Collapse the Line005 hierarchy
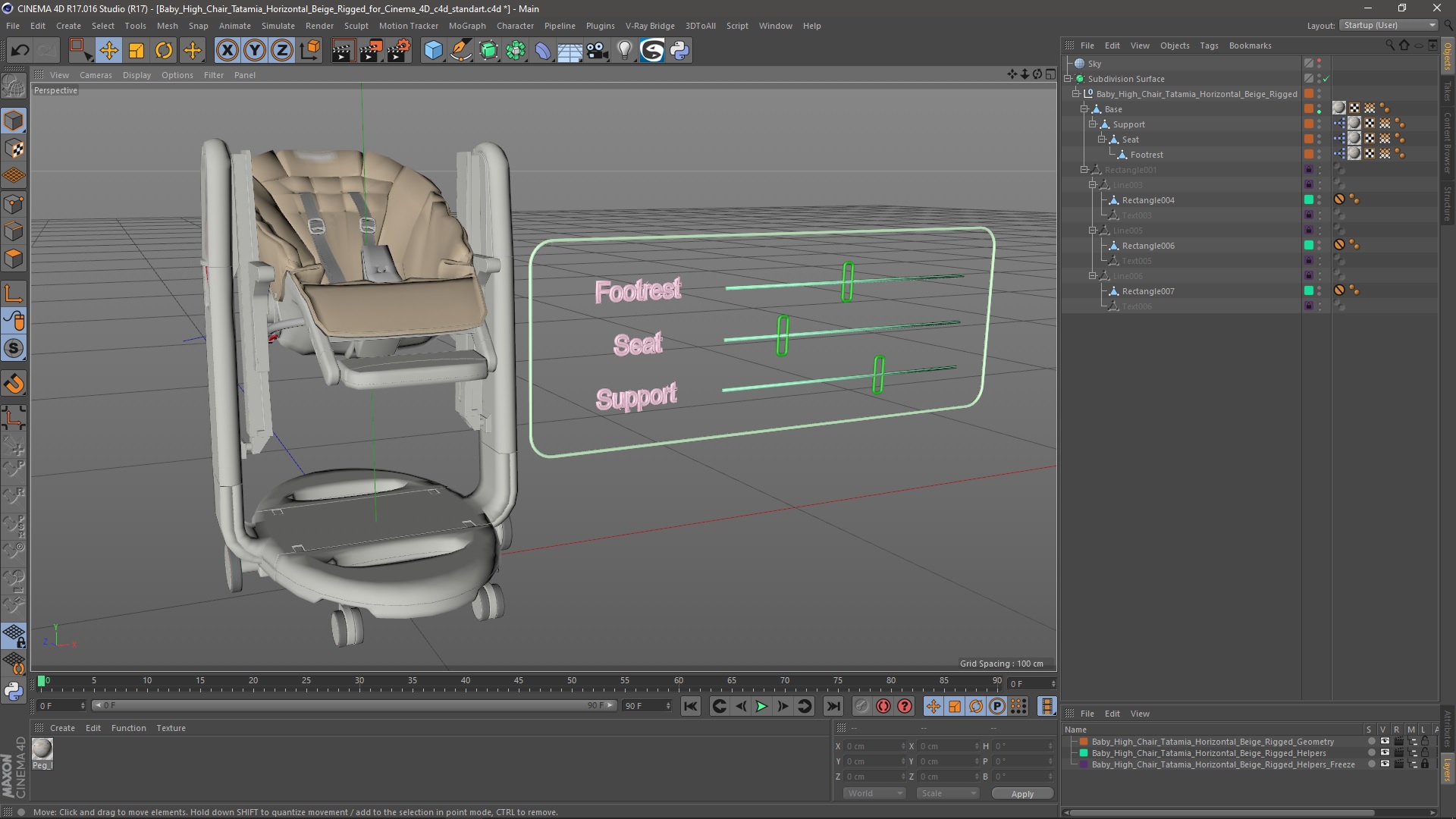1456x819 pixels. point(1093,231)
